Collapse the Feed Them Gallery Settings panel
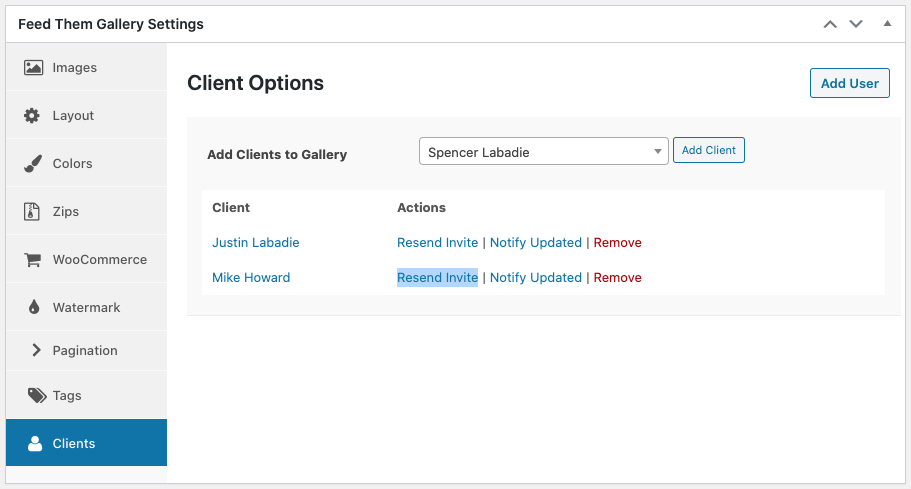 point(887,24)
